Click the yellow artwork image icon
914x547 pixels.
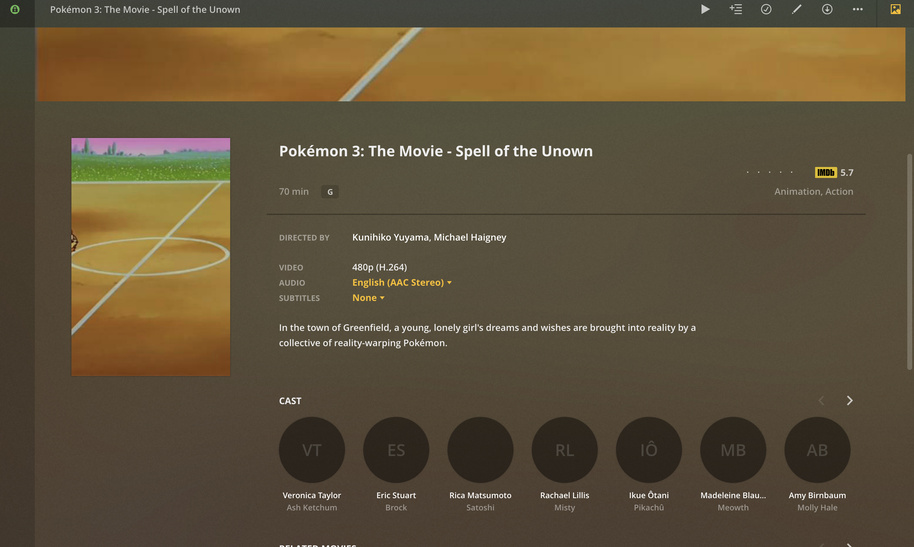tap(895, 9)
